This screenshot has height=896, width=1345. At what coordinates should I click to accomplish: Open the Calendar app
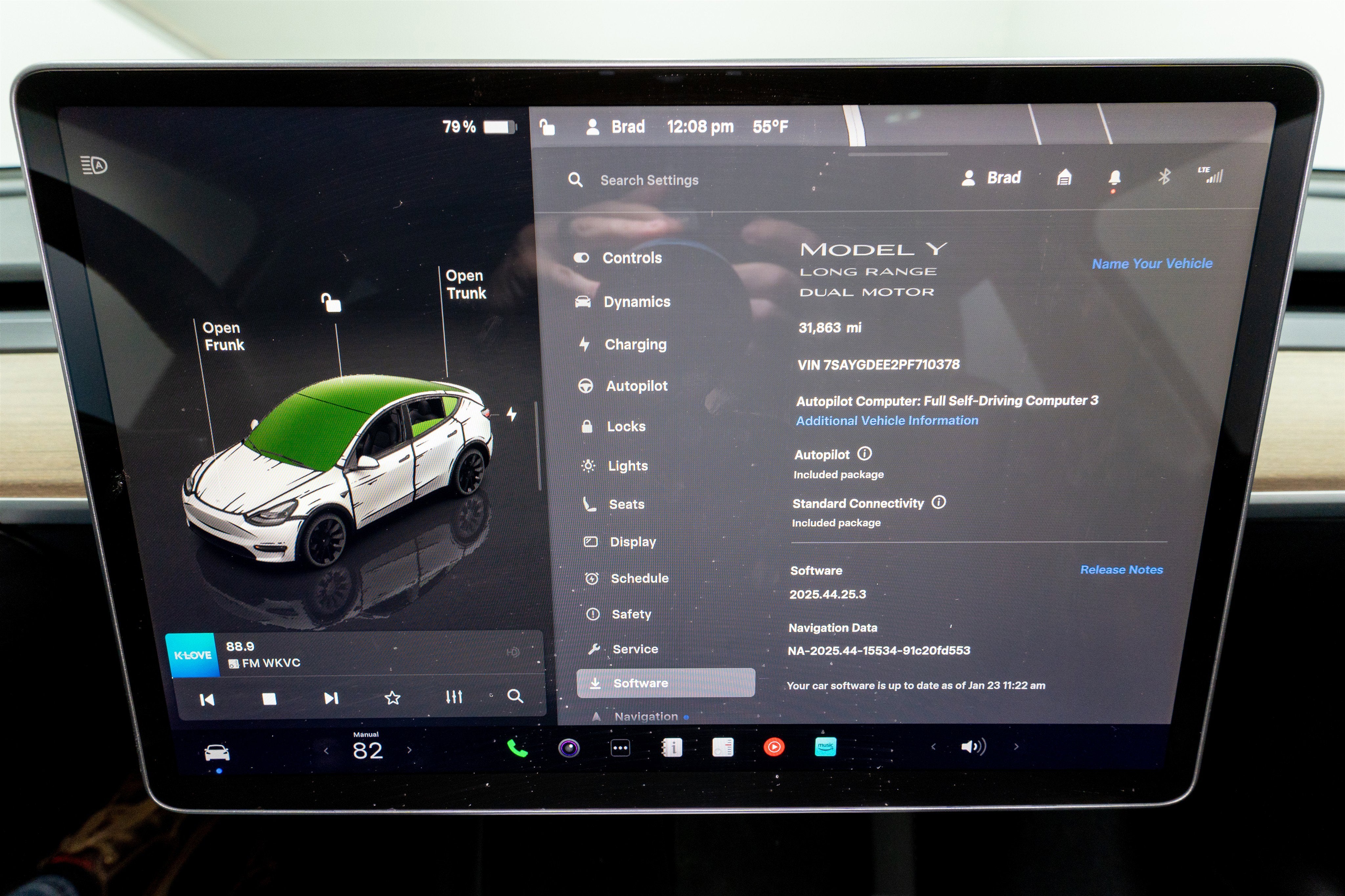coord(673,747)
